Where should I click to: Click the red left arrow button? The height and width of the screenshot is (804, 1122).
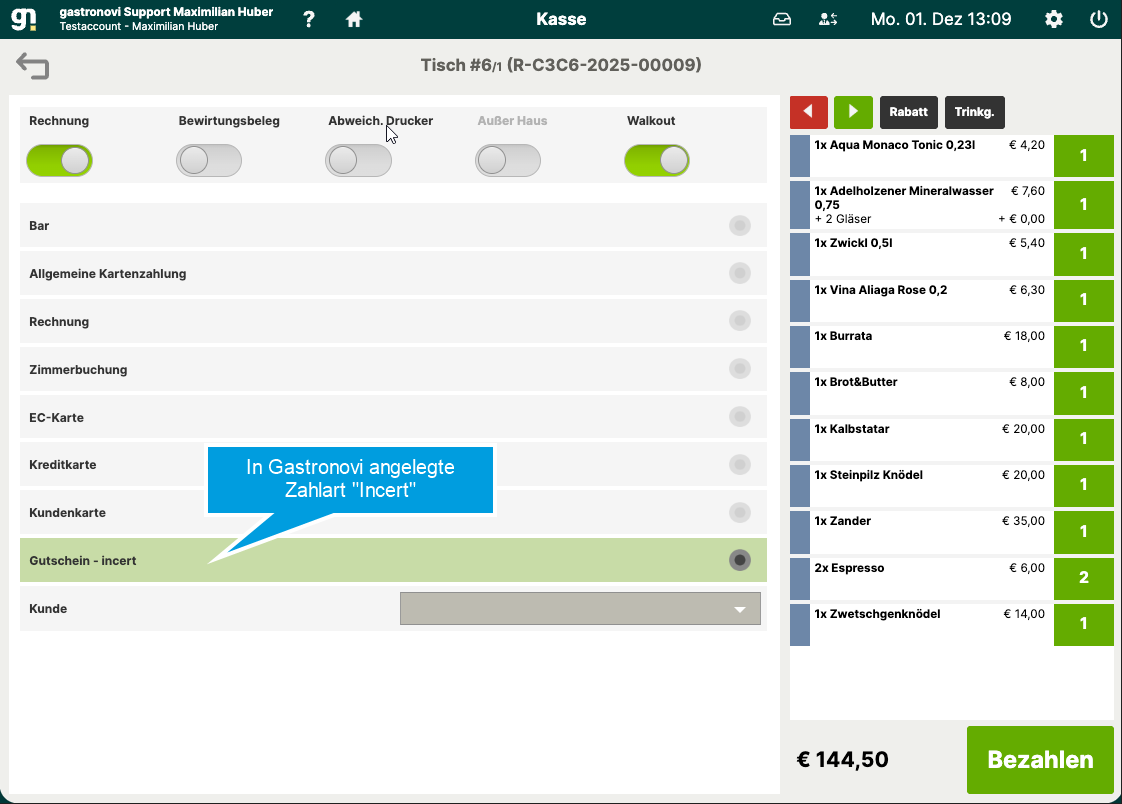pos(809,112)
